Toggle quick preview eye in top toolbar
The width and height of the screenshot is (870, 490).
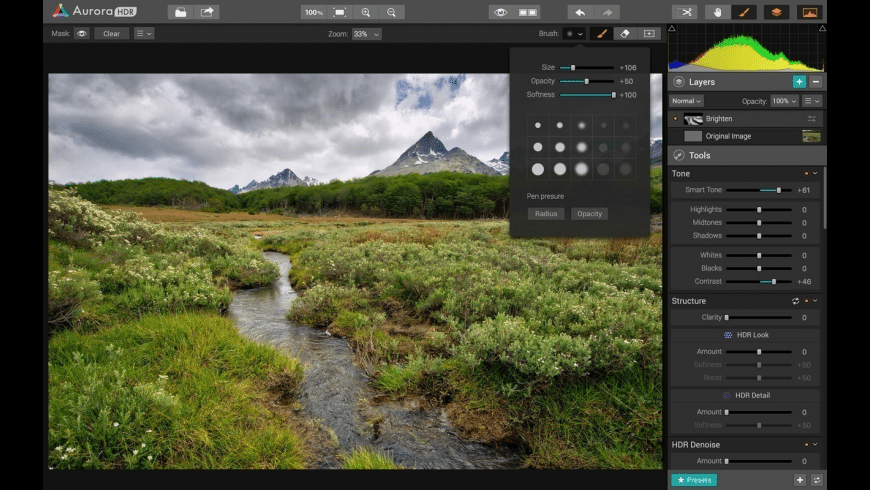(500, 12)
